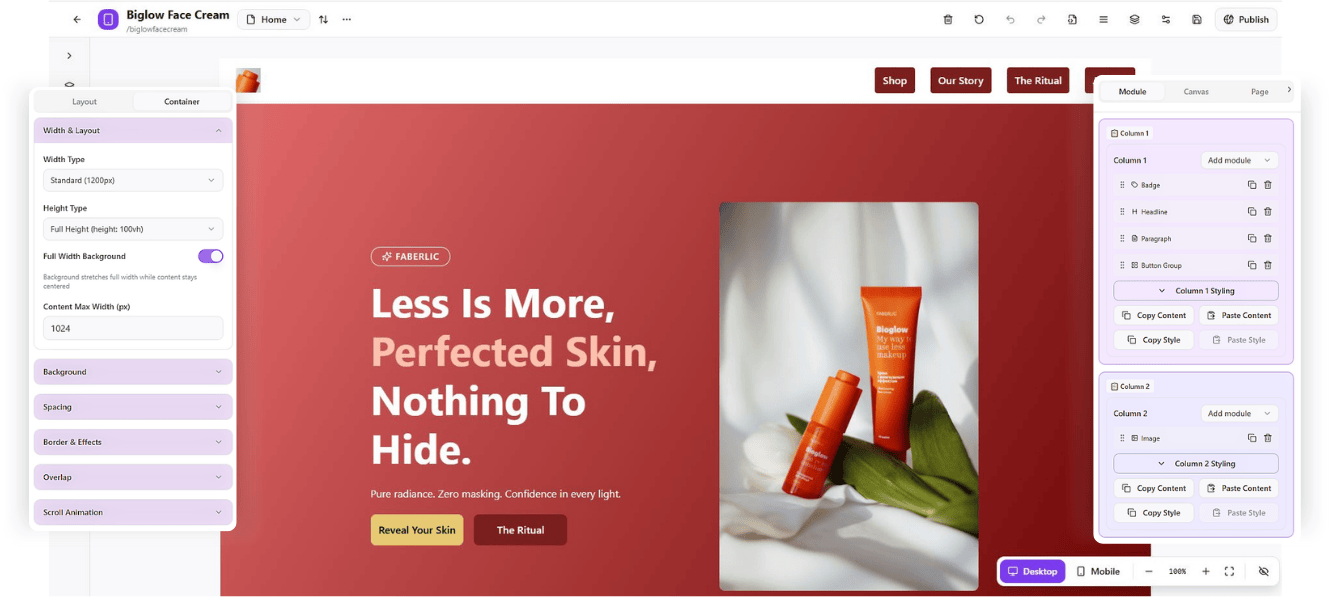This screenshot has height=597, width=1330.
Task: Duplicate the Badge module
Action: (x=1251, y=185)
